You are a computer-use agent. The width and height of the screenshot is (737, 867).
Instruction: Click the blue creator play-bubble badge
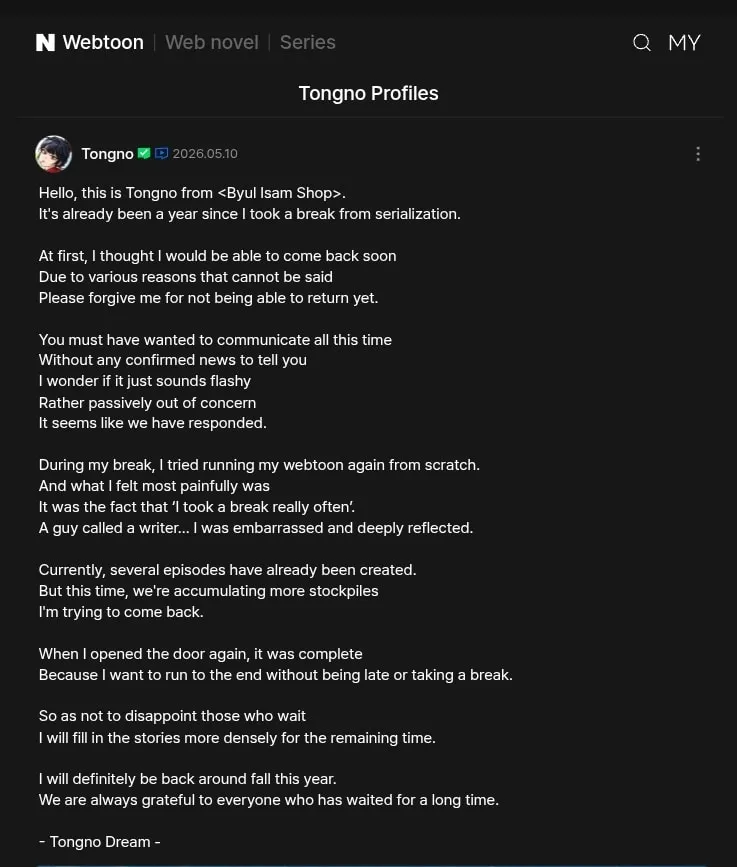[161, 153]
